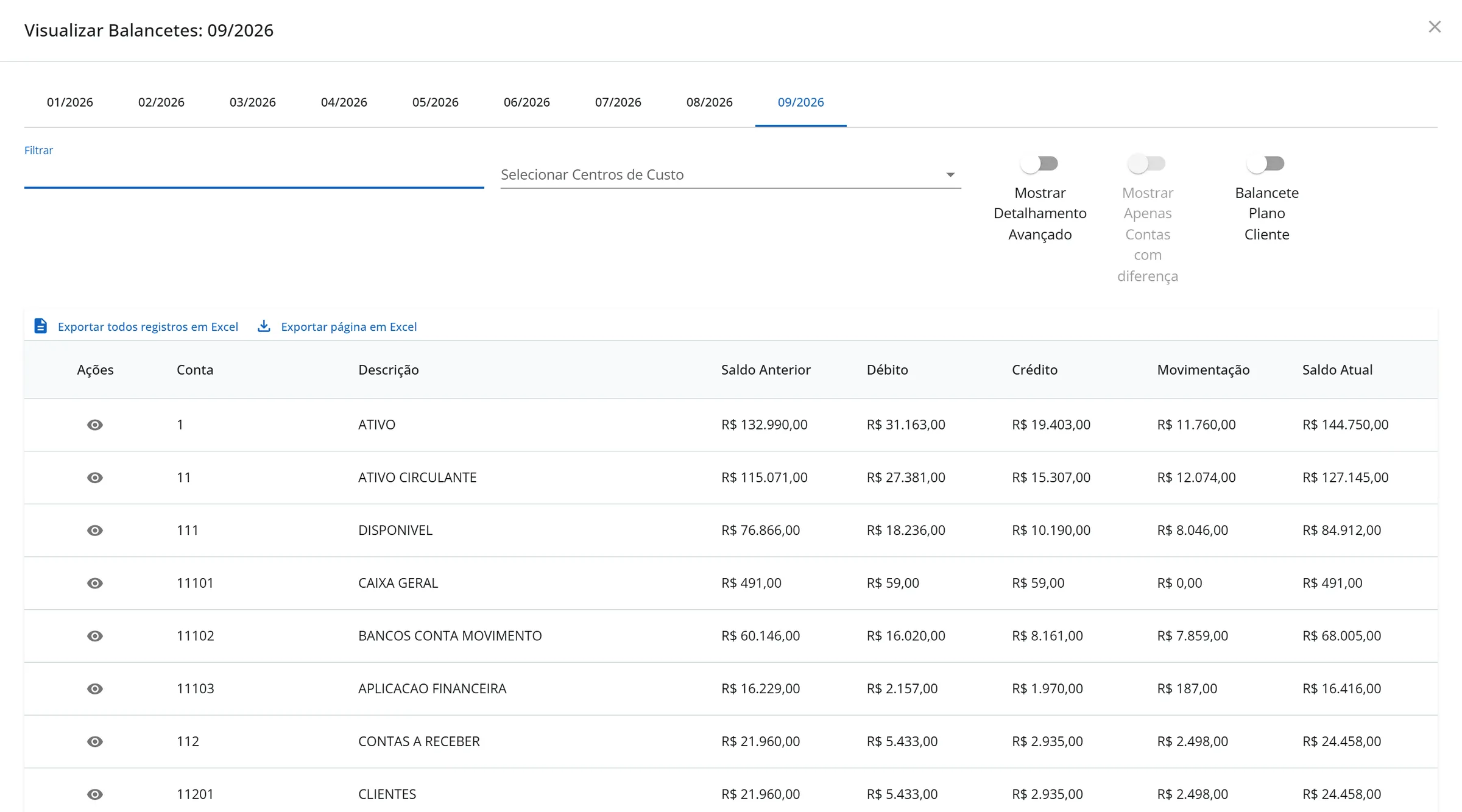
Task: Click the Saldo Anterior column header
Action: 766,370
